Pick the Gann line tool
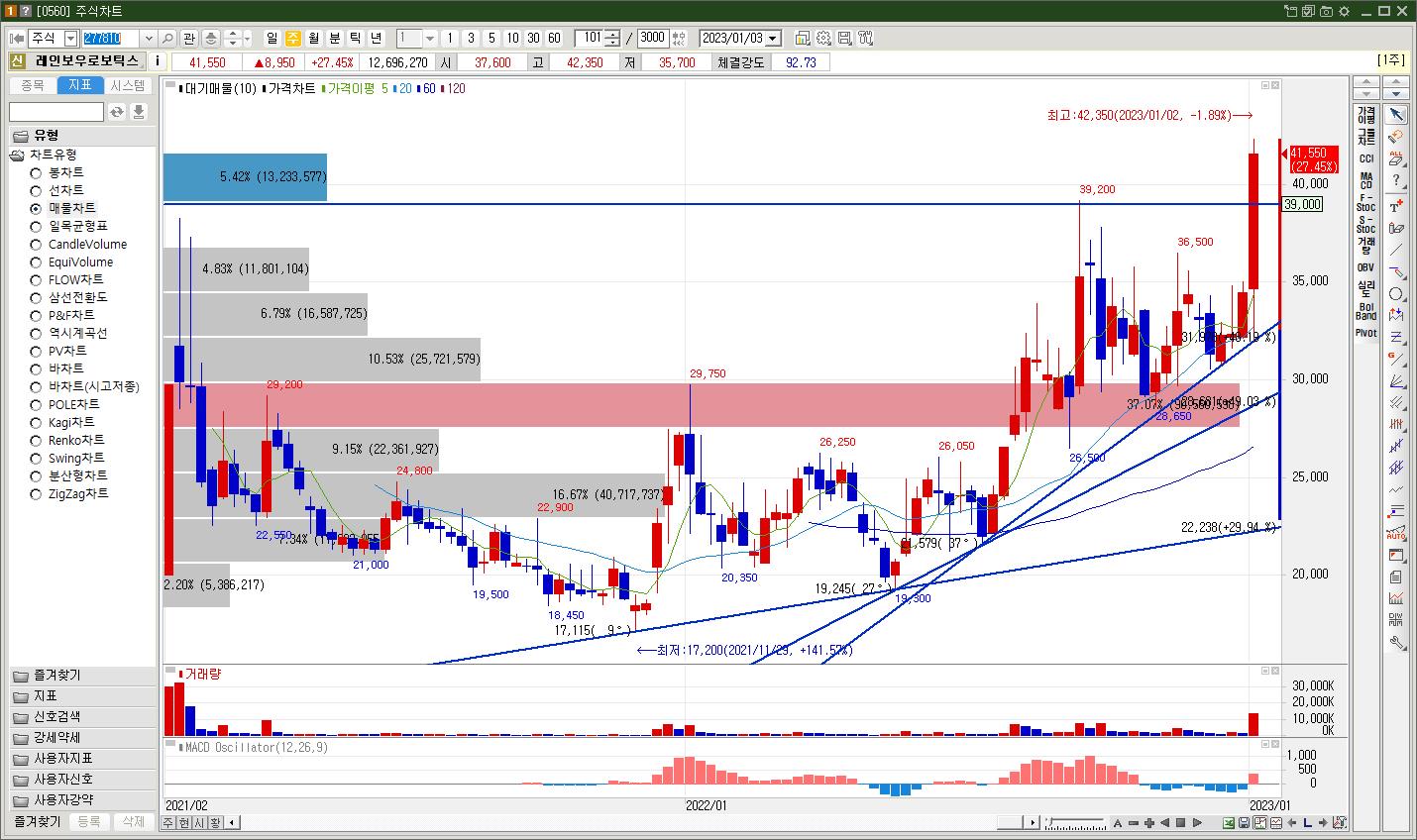1417x840 pixels. 1396,359
